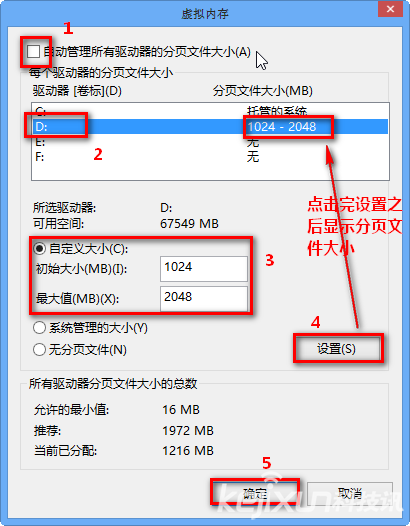Focus the 初始大小(MB) input field
410x526 pixels.
coord(204,268)
